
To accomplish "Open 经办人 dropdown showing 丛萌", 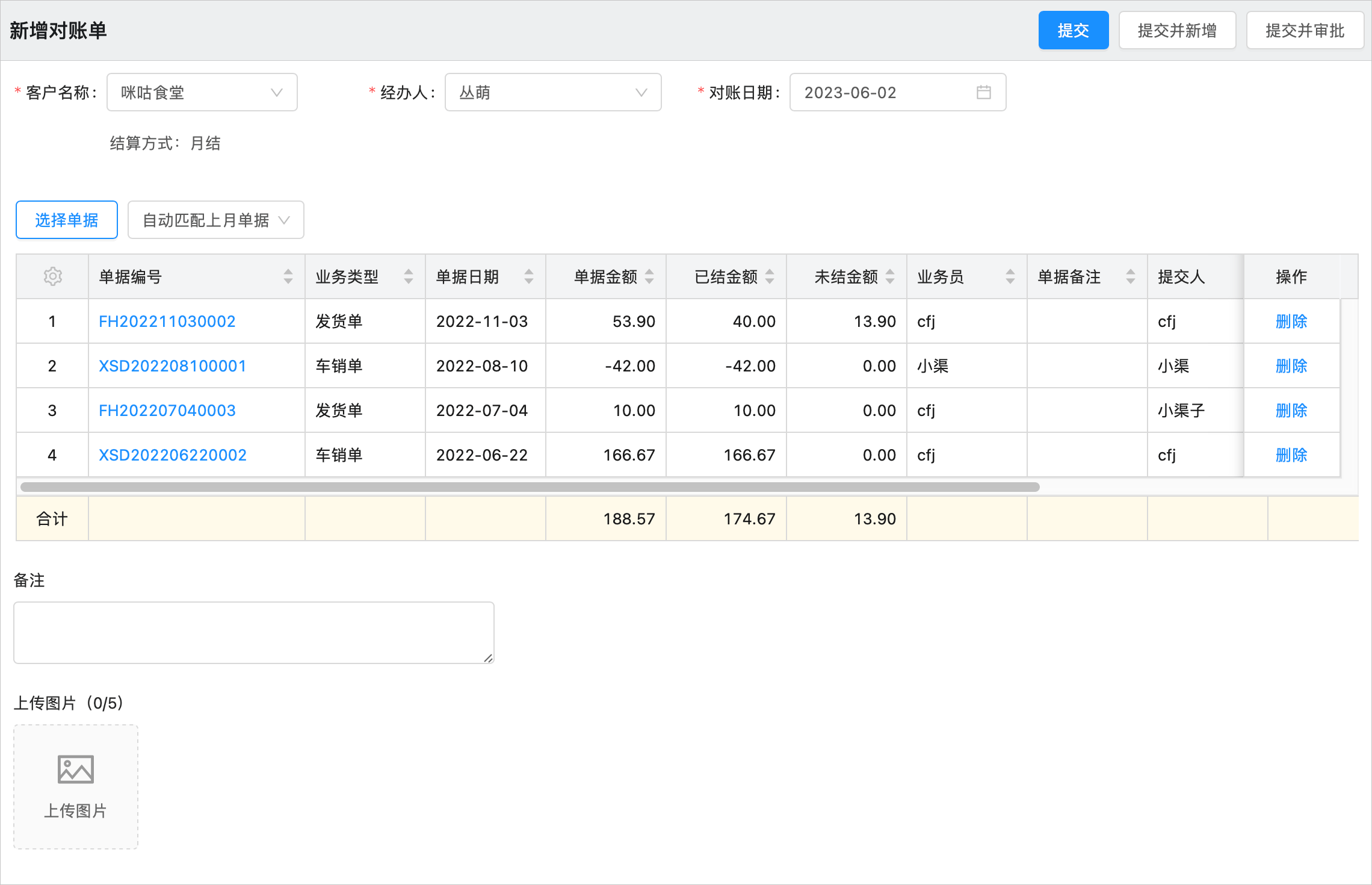I will (x=552, y=92).
